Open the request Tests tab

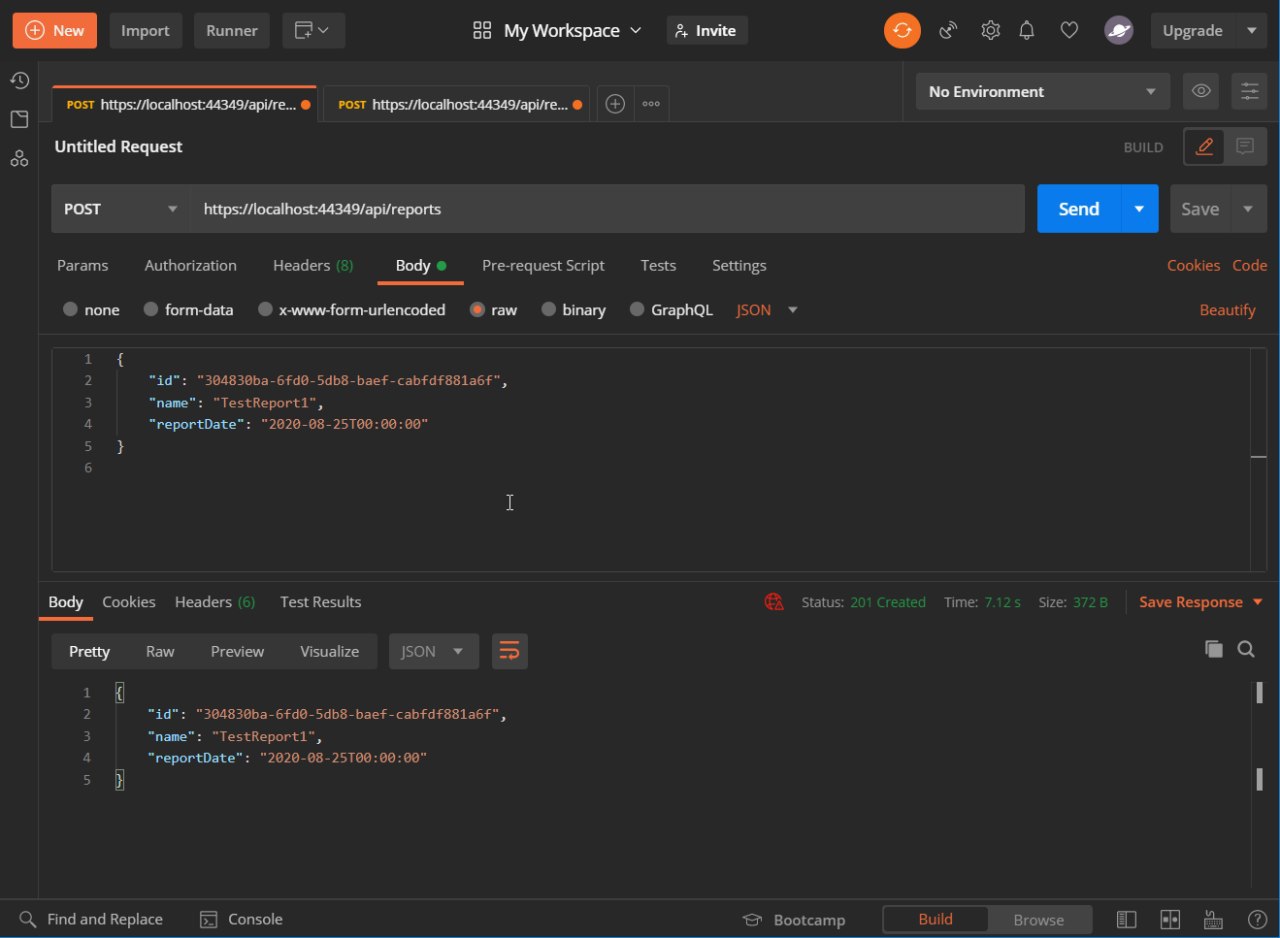pos(658,265)
